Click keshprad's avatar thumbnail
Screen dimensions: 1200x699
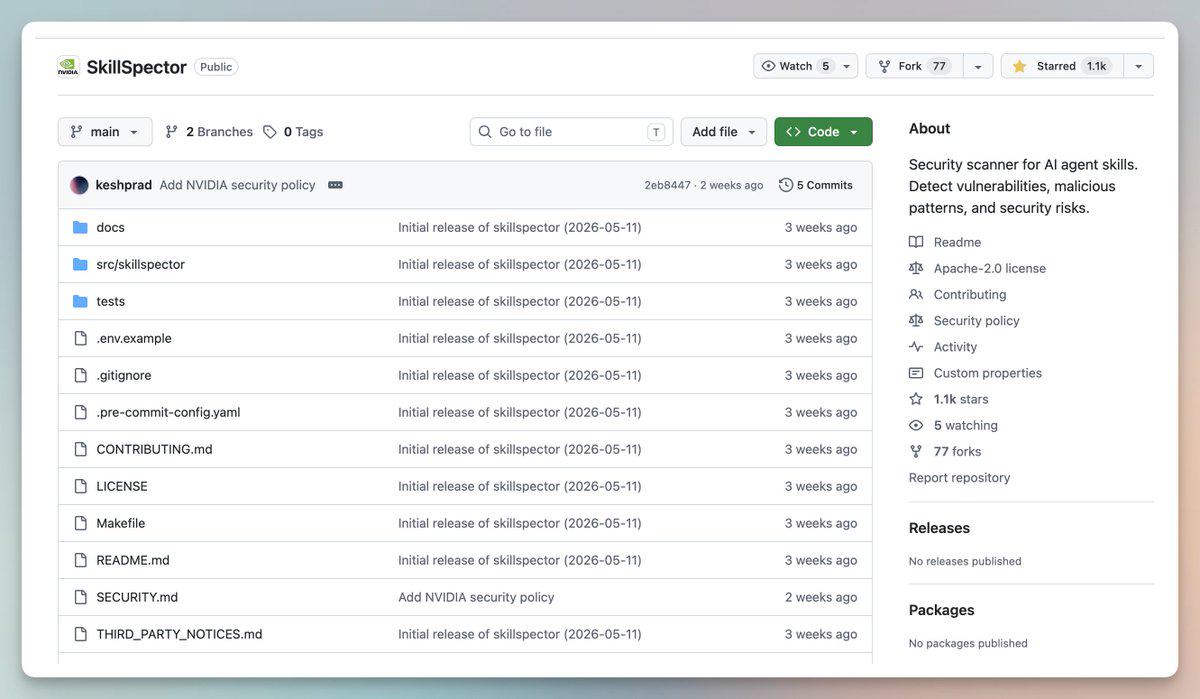pyautogui.click(x=79, y=185)
